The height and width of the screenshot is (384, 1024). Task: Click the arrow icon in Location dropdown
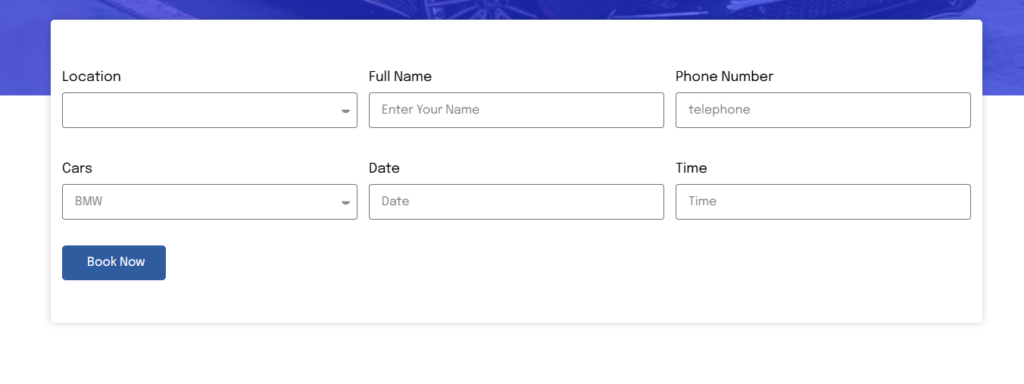point(345,111)
